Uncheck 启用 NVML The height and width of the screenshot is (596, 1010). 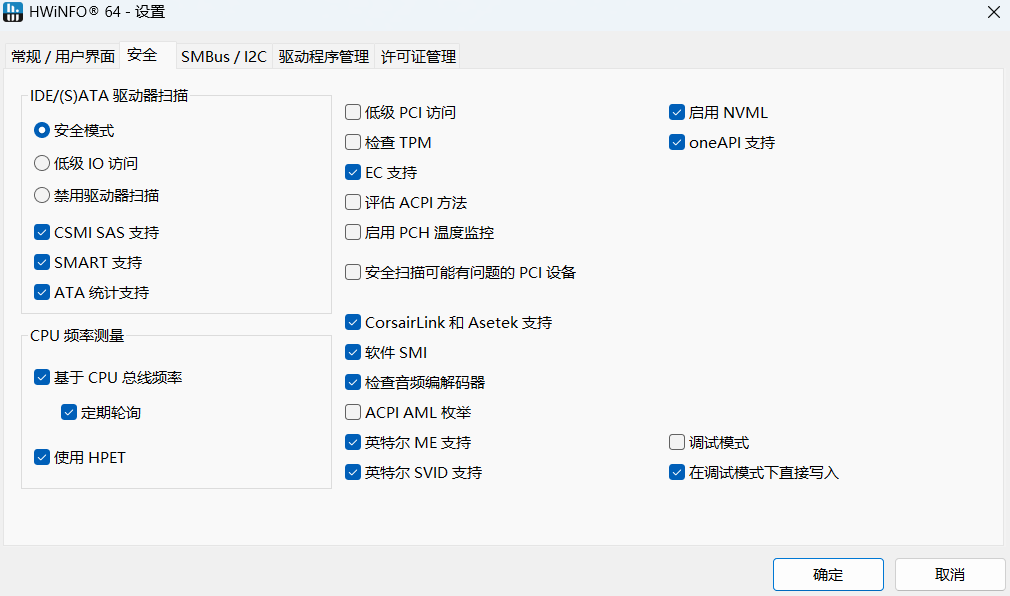(x=677, y=112)
